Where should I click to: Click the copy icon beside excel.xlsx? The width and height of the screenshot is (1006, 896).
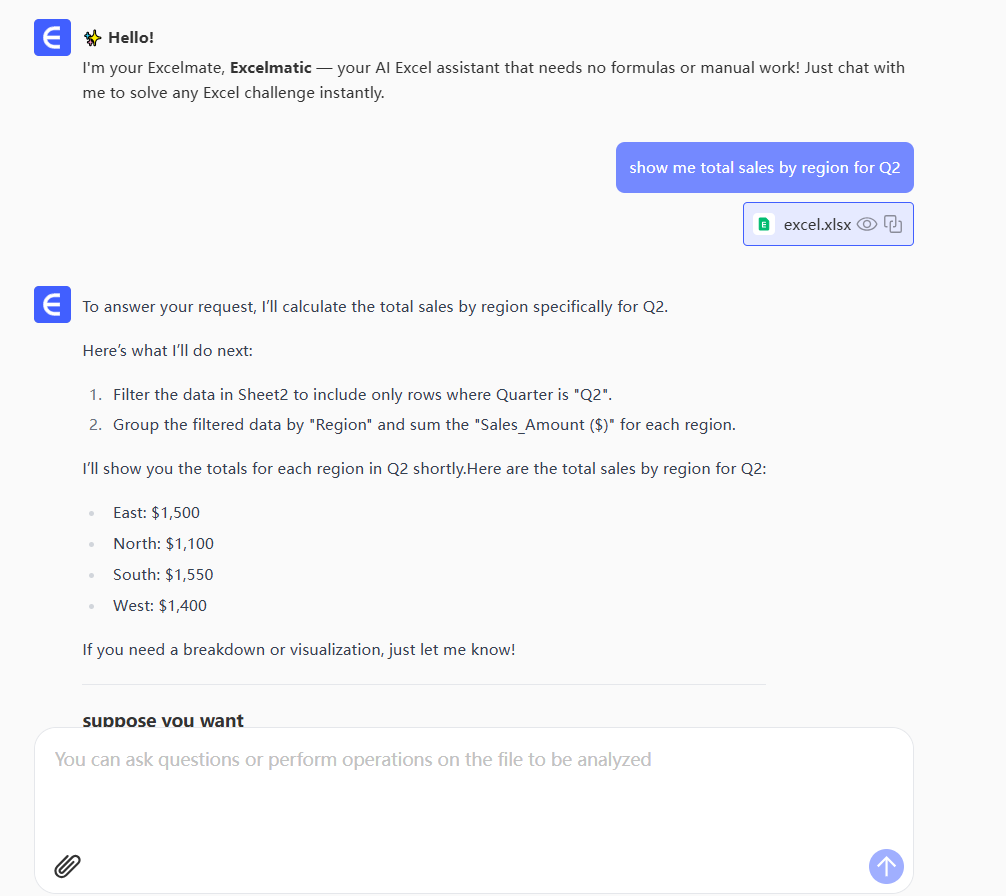click(893, 224)
